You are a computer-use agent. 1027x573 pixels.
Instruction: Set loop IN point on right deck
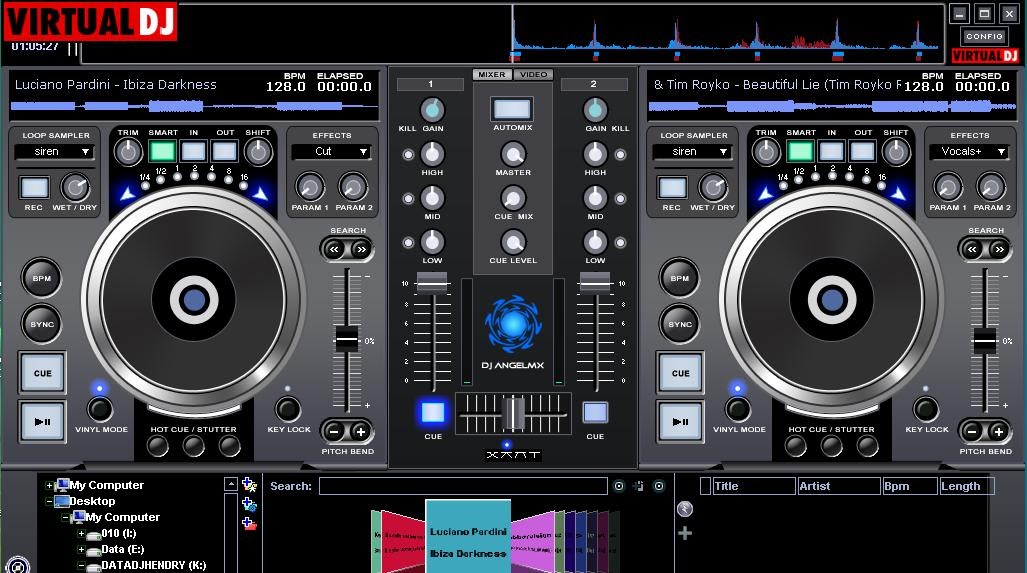click(831, 151)
